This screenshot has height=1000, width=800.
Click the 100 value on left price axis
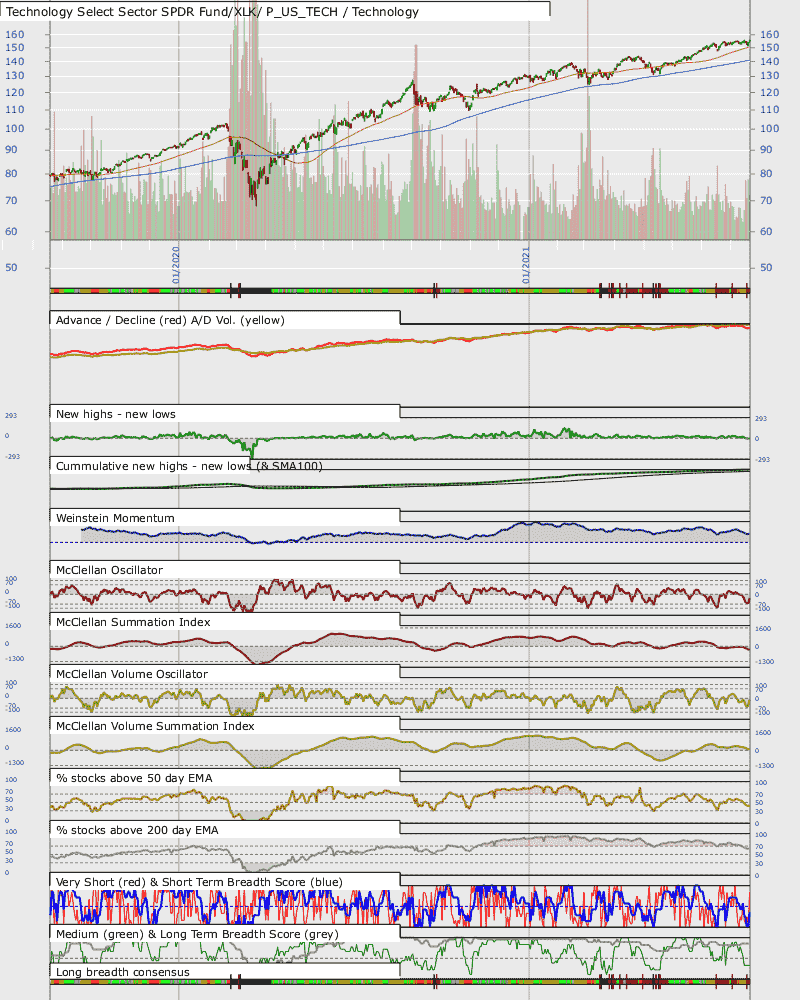15,128
